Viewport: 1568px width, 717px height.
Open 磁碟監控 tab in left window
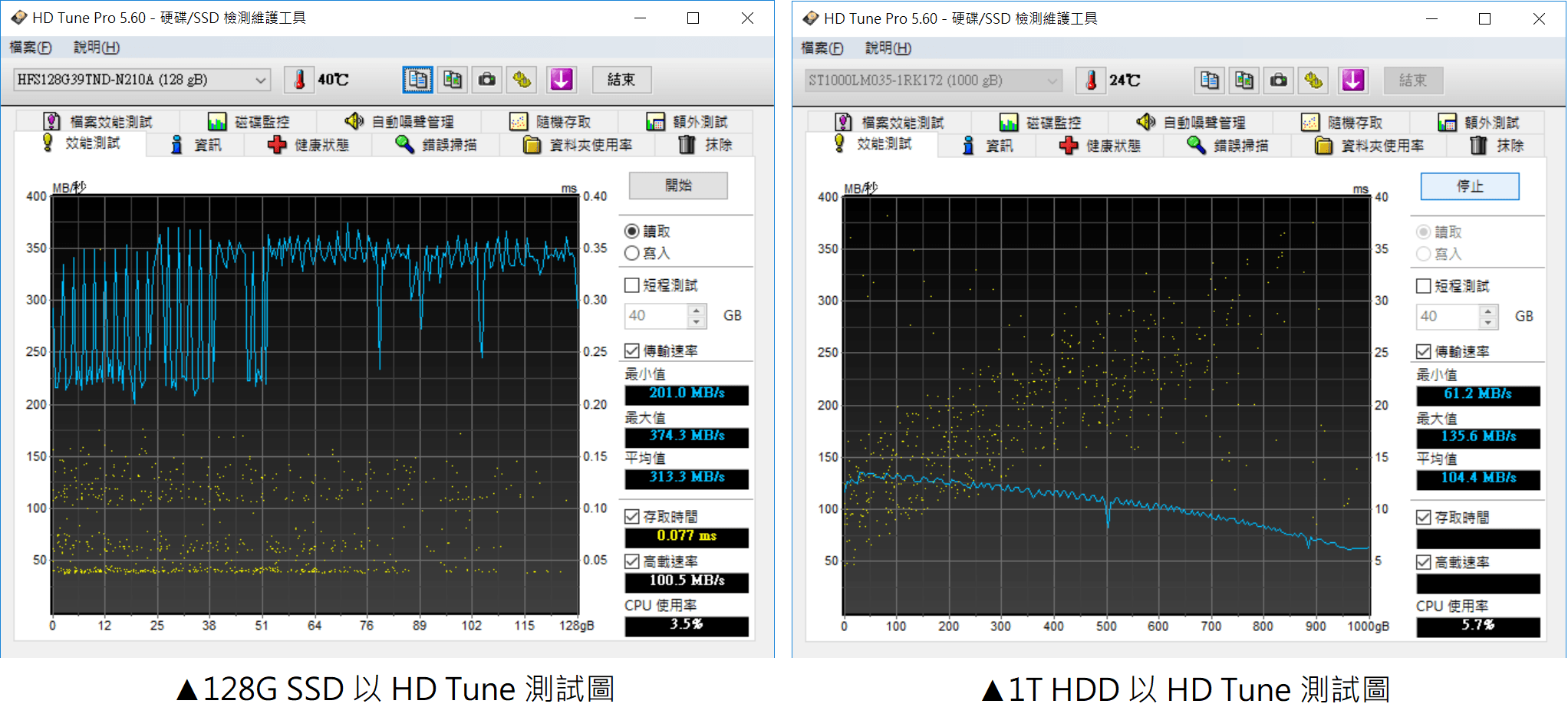click(x=249, y=122)
